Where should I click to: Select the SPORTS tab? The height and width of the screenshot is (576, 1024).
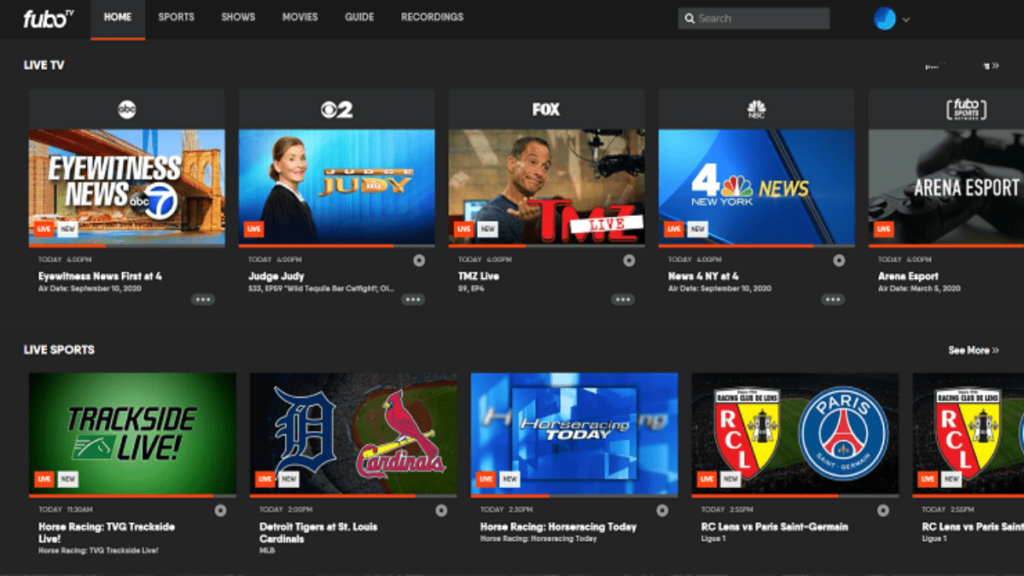point(176,17)
